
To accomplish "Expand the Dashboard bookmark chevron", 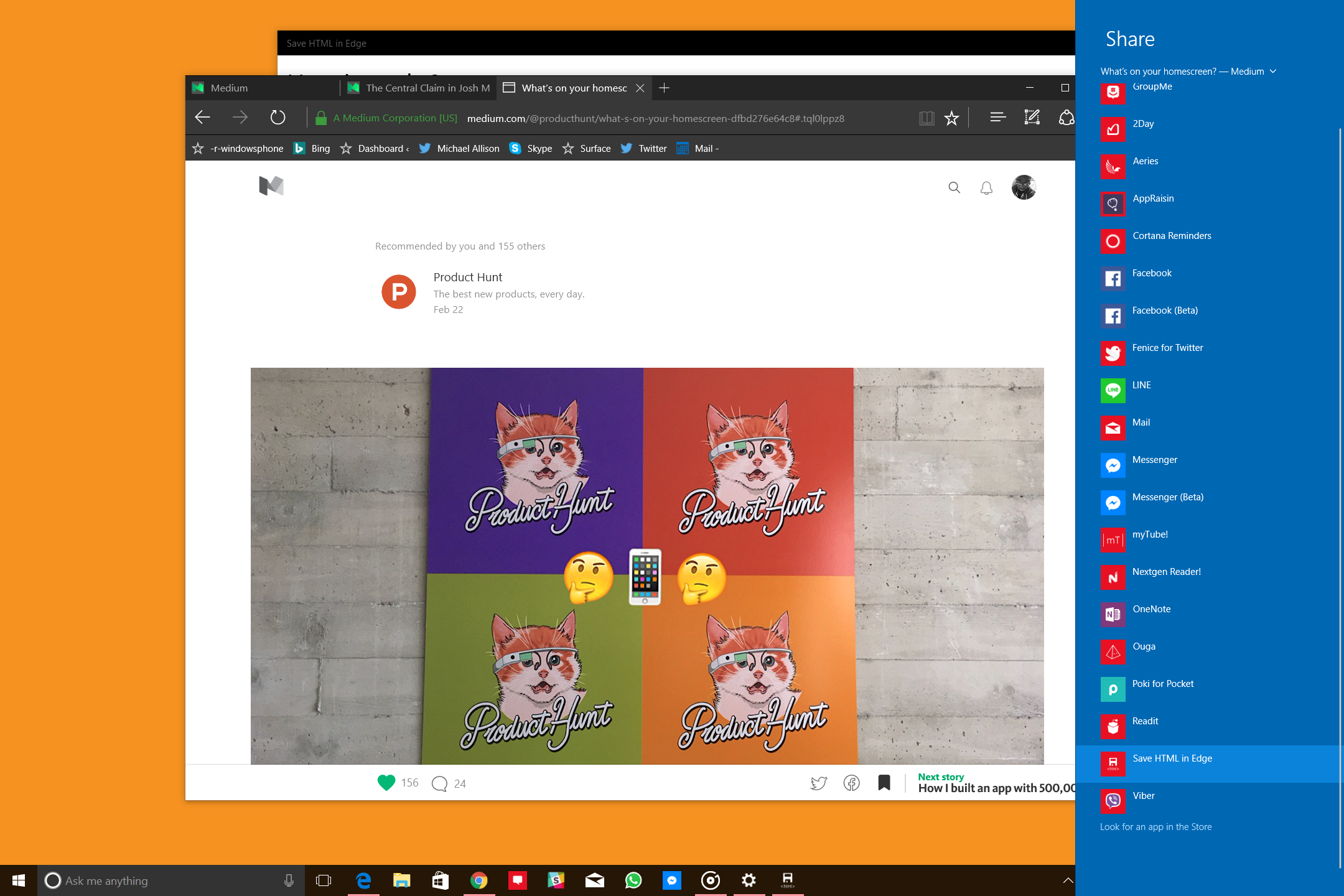I will click(x=408, y=149).
